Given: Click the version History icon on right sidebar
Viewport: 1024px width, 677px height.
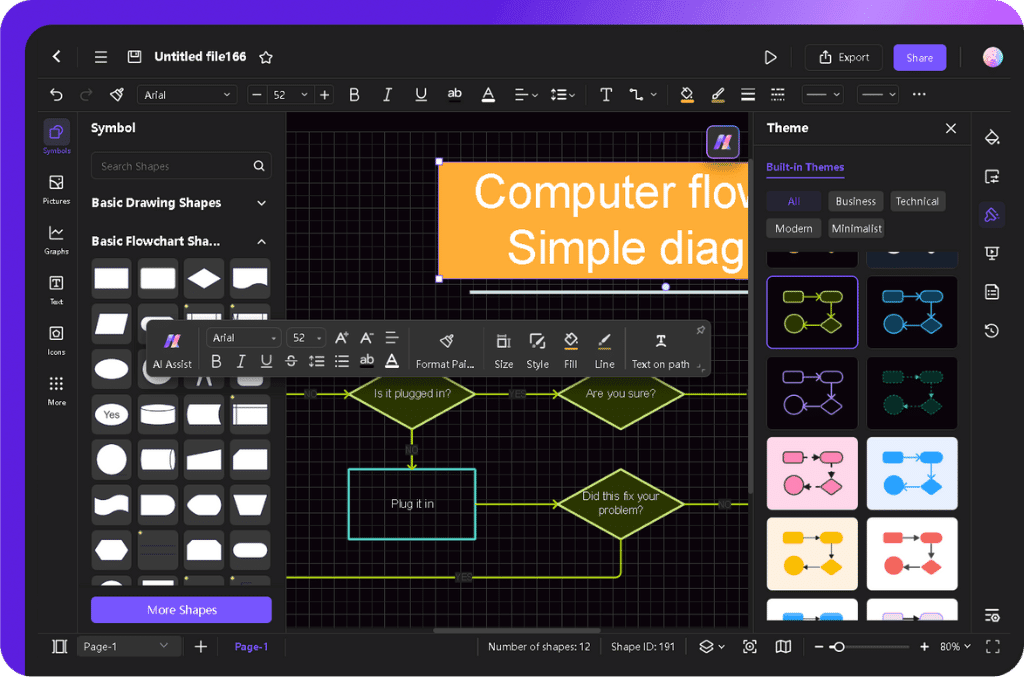Looking at the screenshot, I should 991,329.
